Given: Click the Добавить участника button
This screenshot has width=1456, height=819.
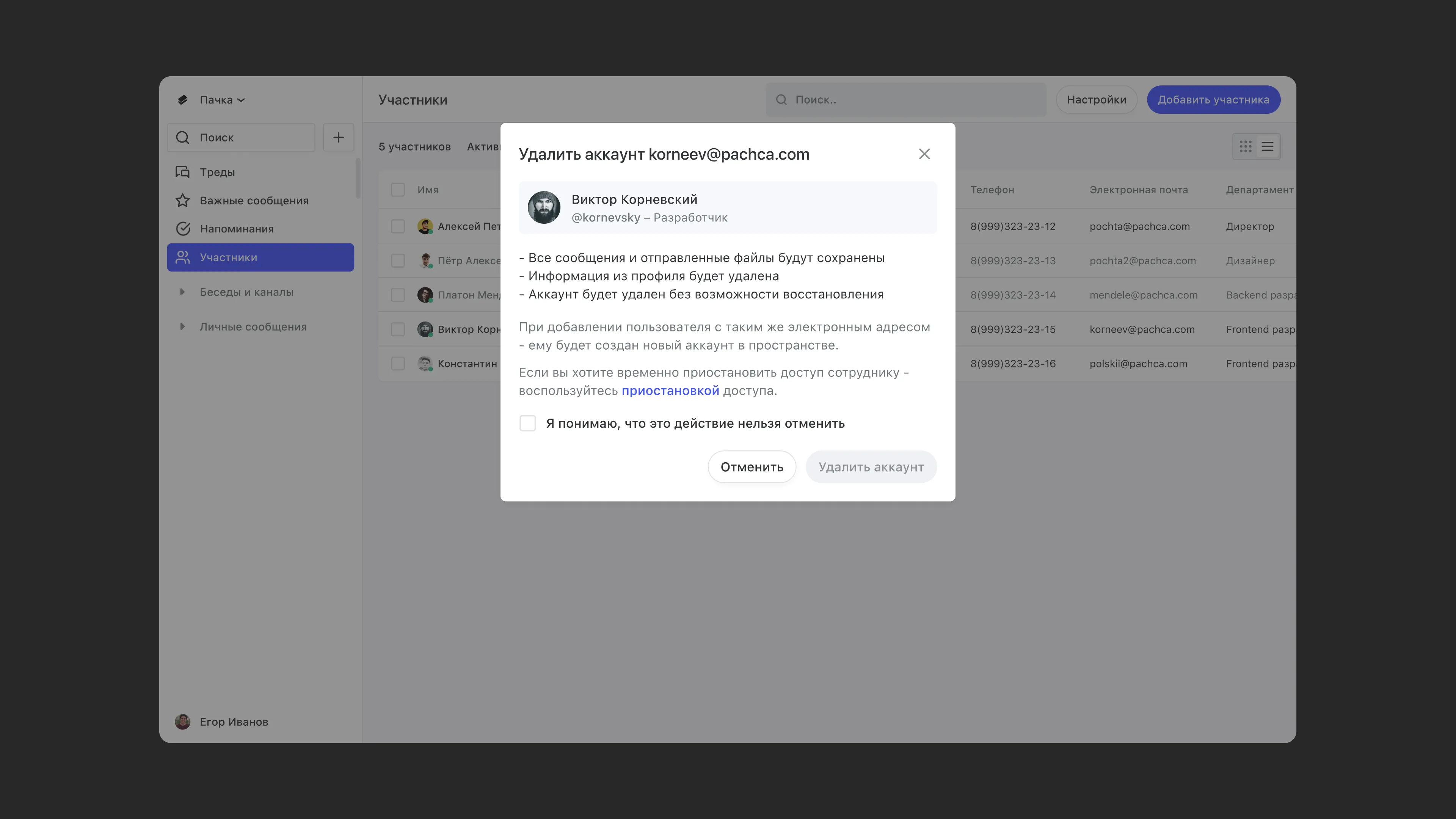Looking at the screenshot, I should (1213, 100).
